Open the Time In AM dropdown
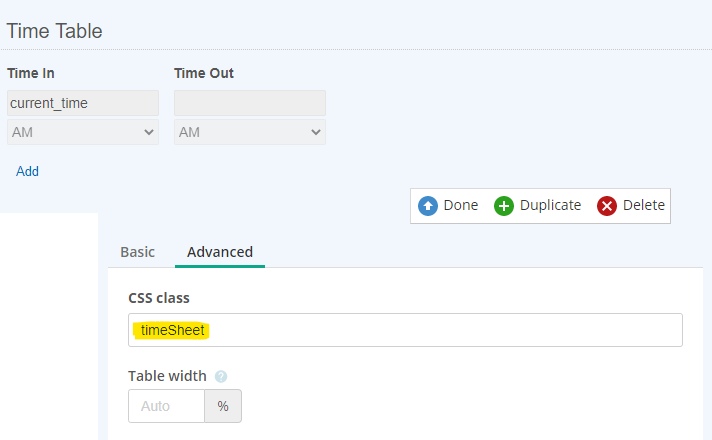Image resolution: width=712 pixels, height=440 pixels. click(83, 132)
